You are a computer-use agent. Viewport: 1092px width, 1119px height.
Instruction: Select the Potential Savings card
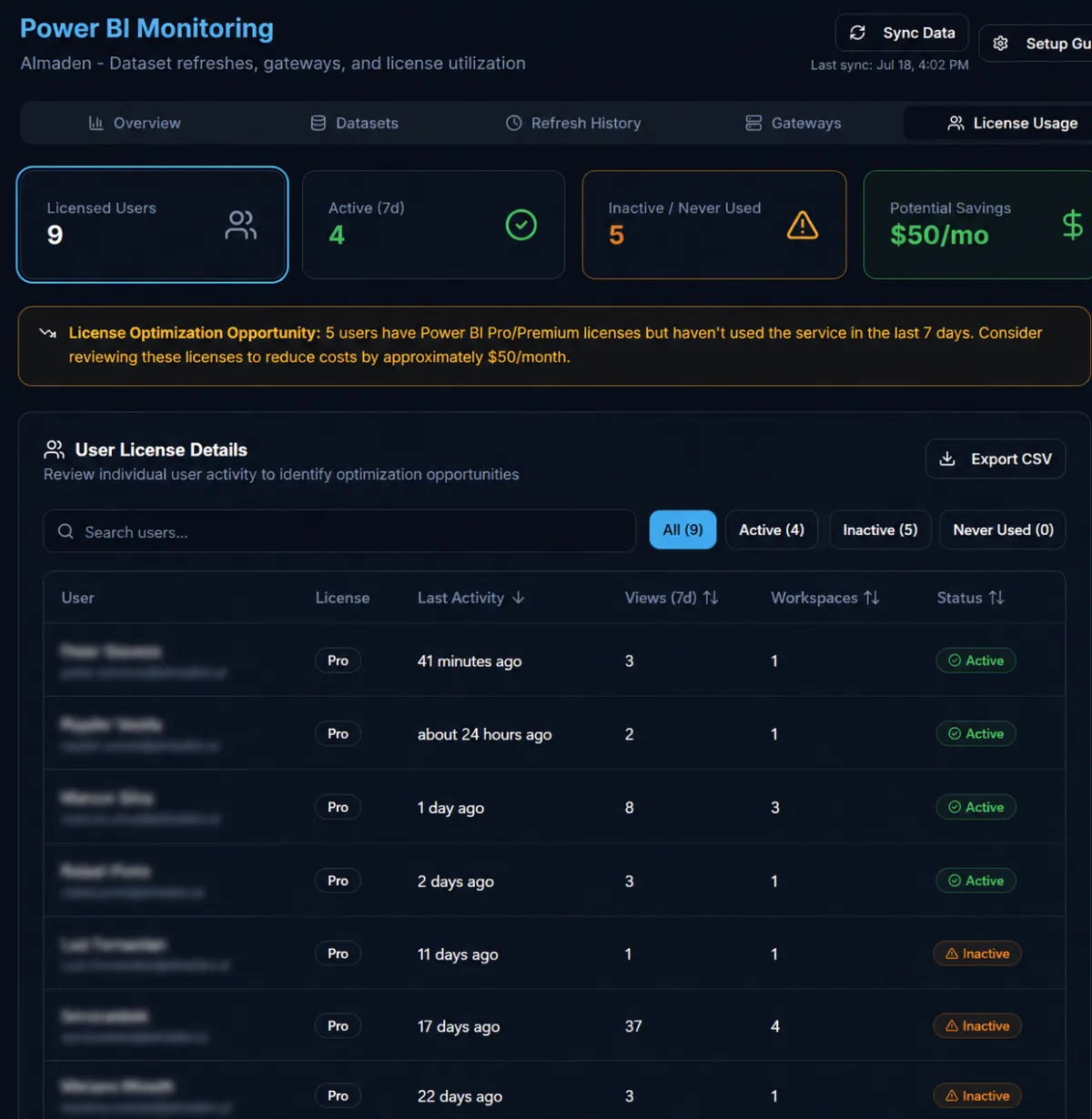(x=977, y=225)
